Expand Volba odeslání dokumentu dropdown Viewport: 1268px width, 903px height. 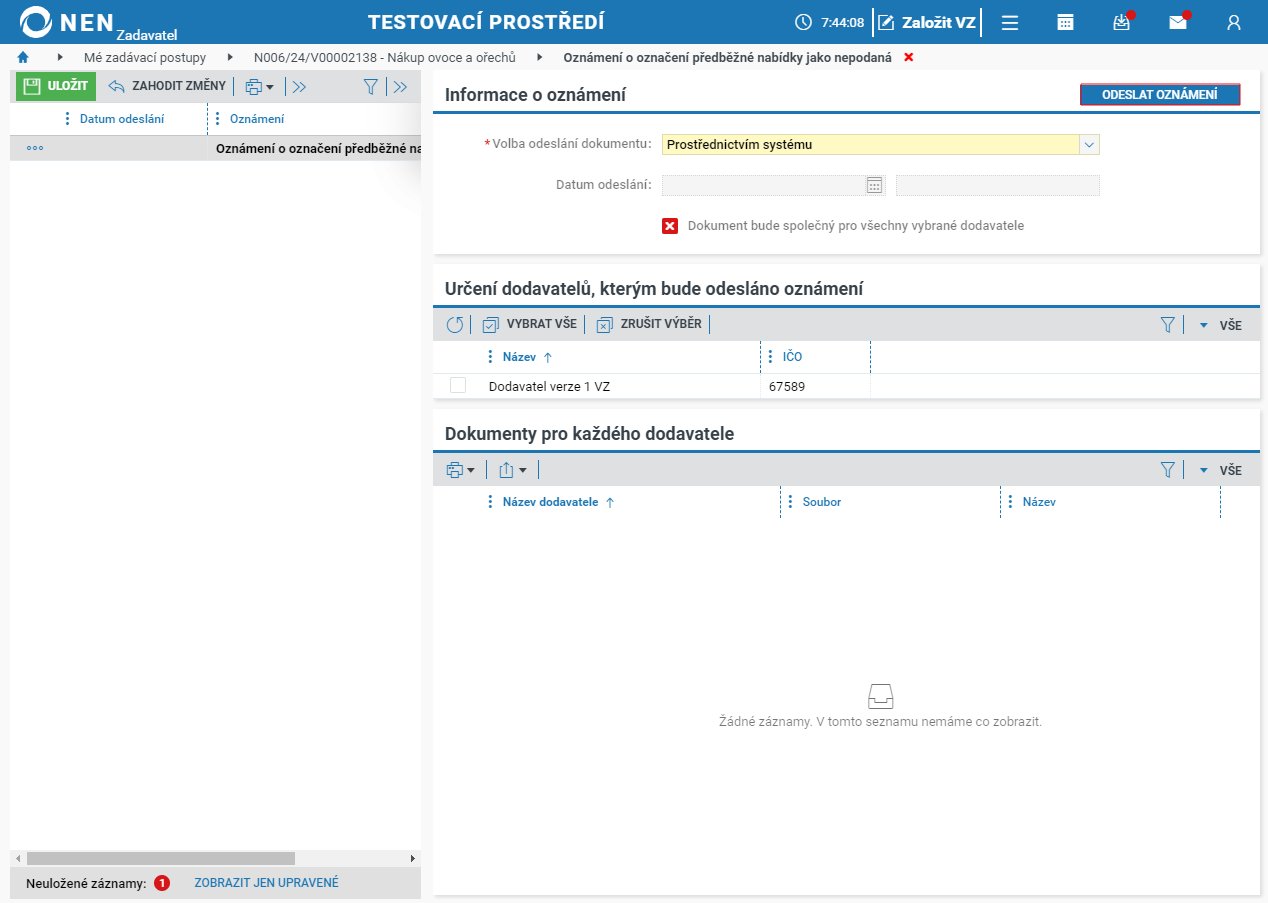click(x=1090, y=145)
